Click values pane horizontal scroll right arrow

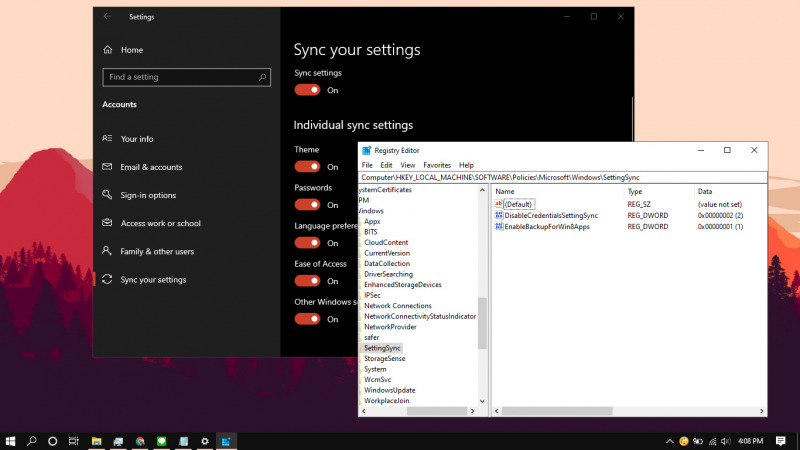tap(761, 411)
